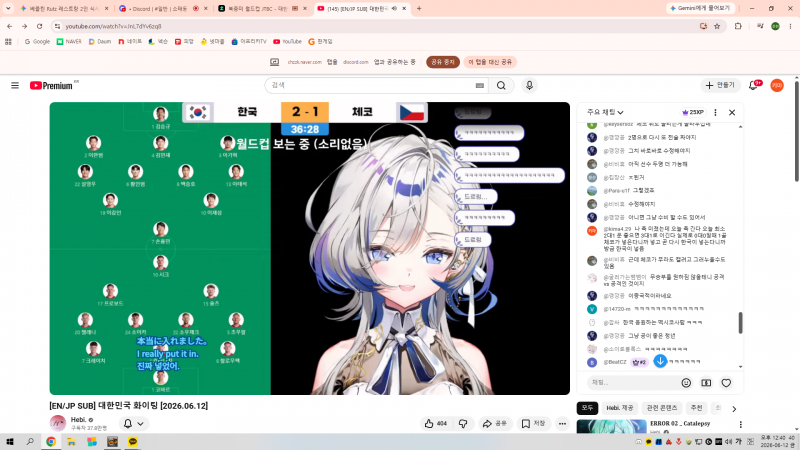
Task: Switch to the JTBC World Cup tab
Action: (x=262, y=9)
